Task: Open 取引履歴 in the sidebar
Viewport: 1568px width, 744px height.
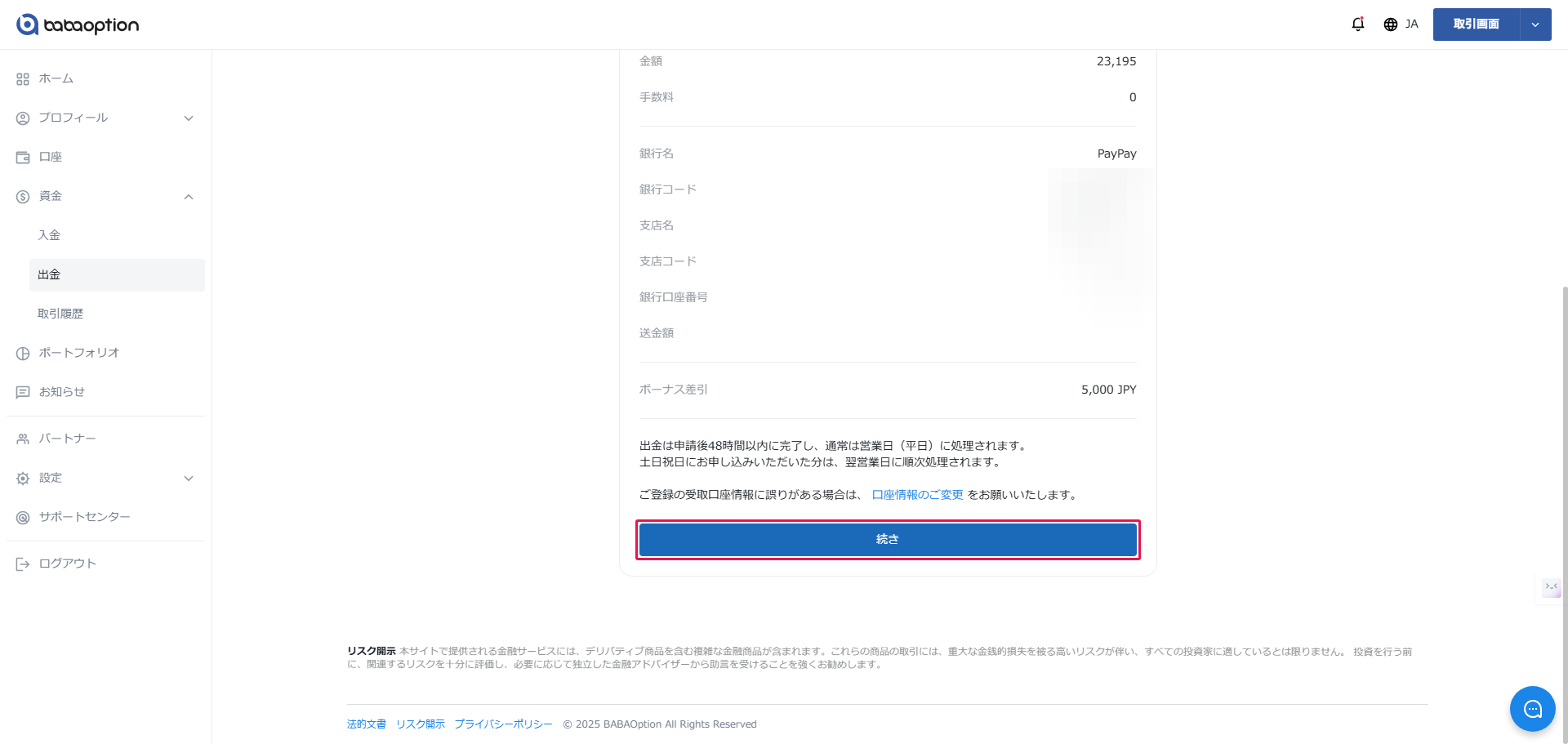Action: click(x=60, y=314)
